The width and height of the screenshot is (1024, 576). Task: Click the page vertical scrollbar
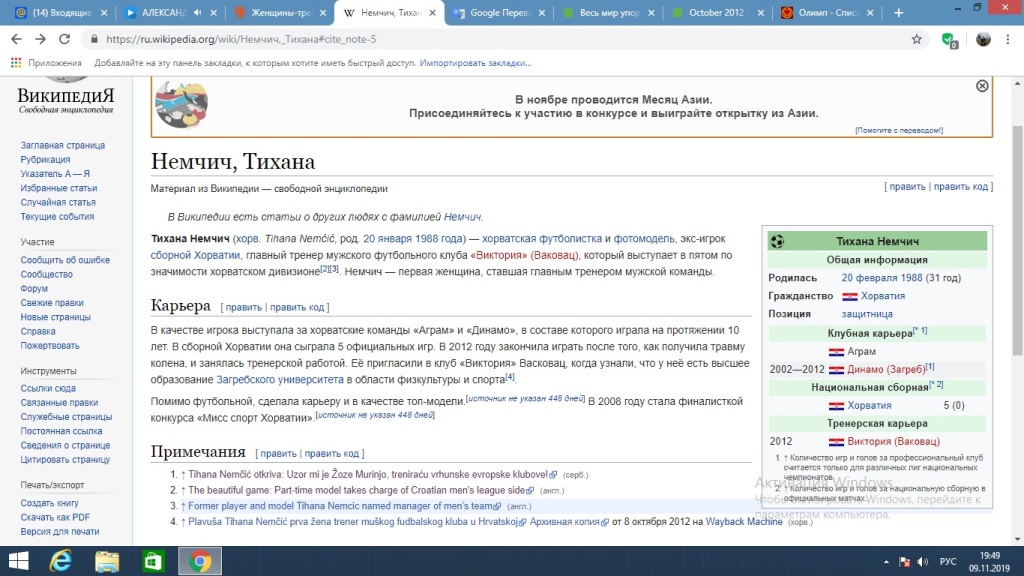(1017, 242)
